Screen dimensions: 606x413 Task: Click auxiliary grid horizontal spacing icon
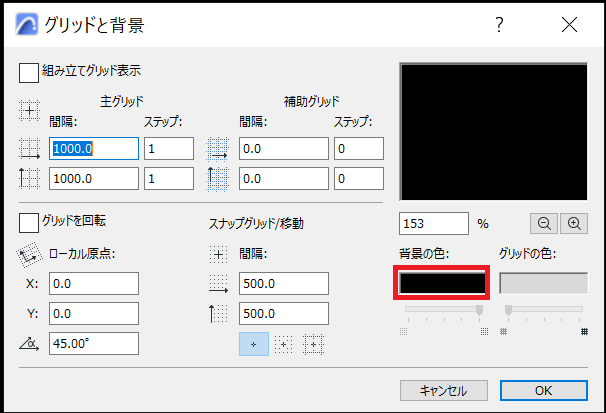[218, 149]
